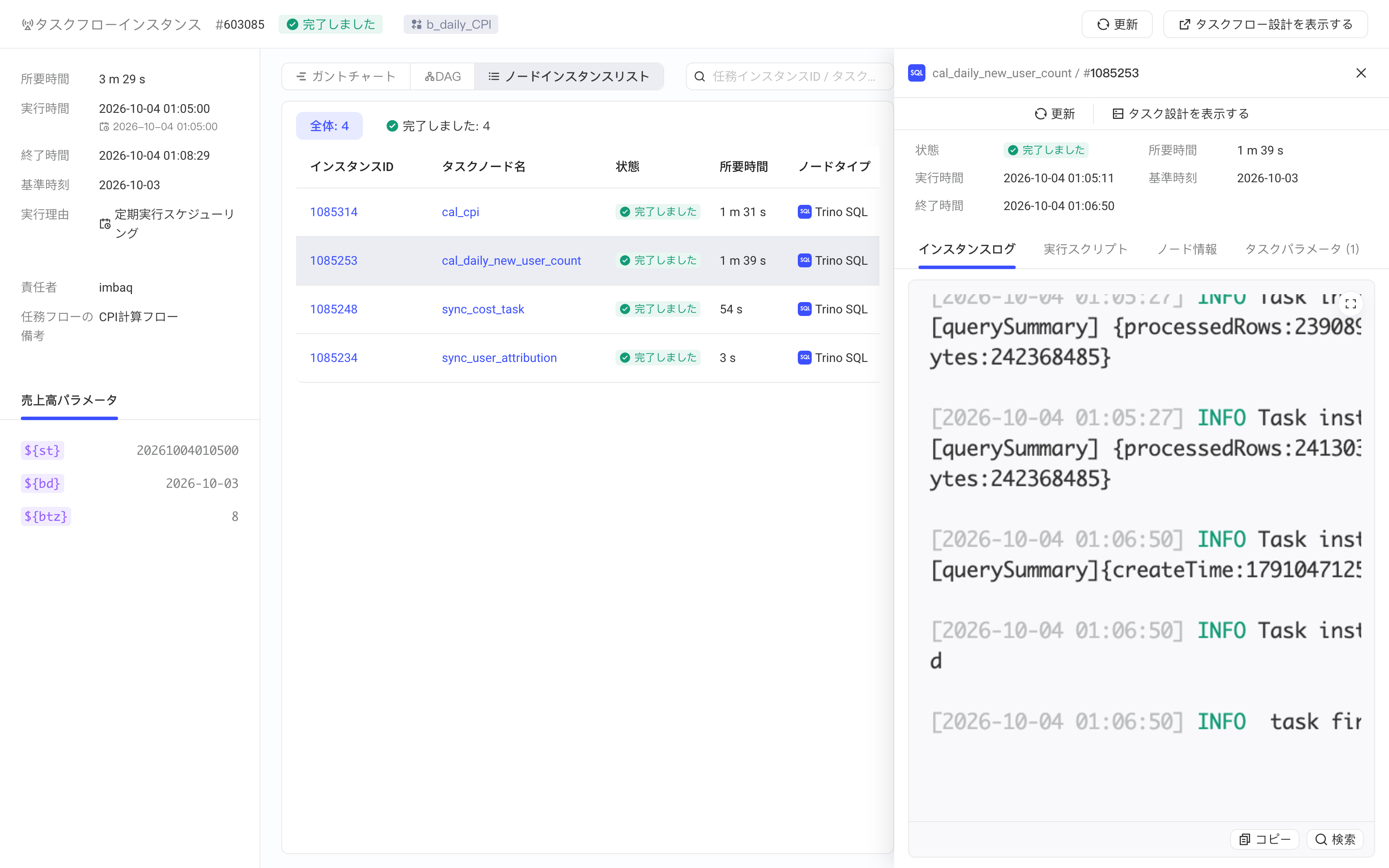The image size is (1389, 868).
Task: Click status badge in sync_cost_task row
Action: tap(658, 309)
